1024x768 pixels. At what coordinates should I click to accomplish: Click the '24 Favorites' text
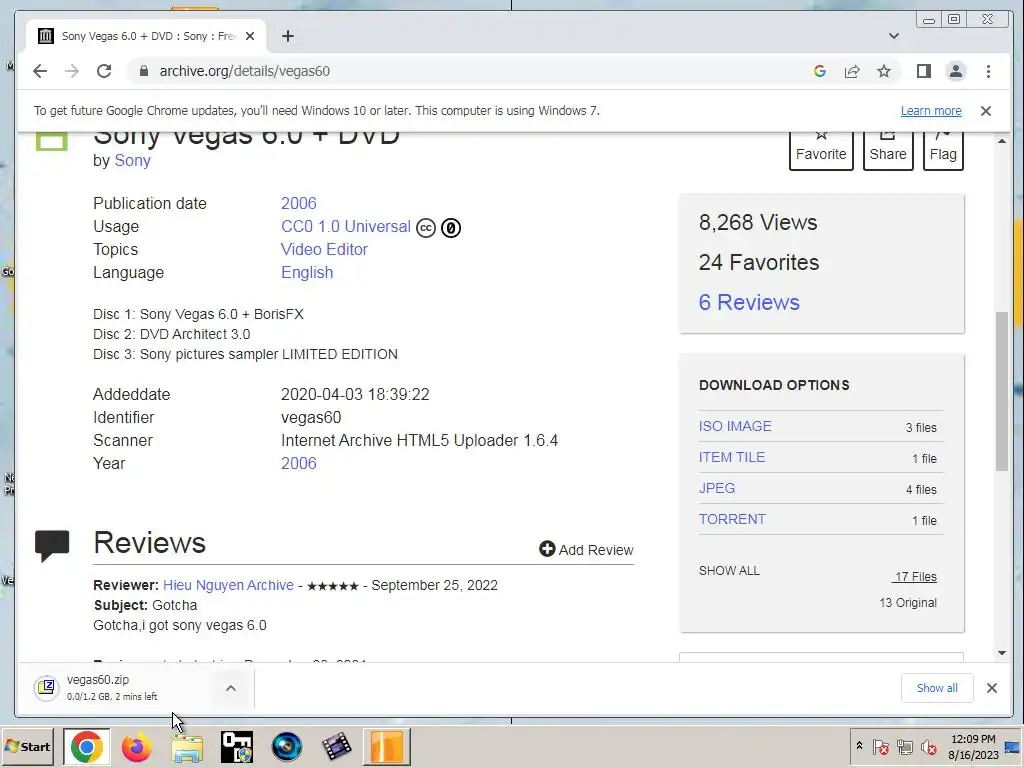point(759,263)
